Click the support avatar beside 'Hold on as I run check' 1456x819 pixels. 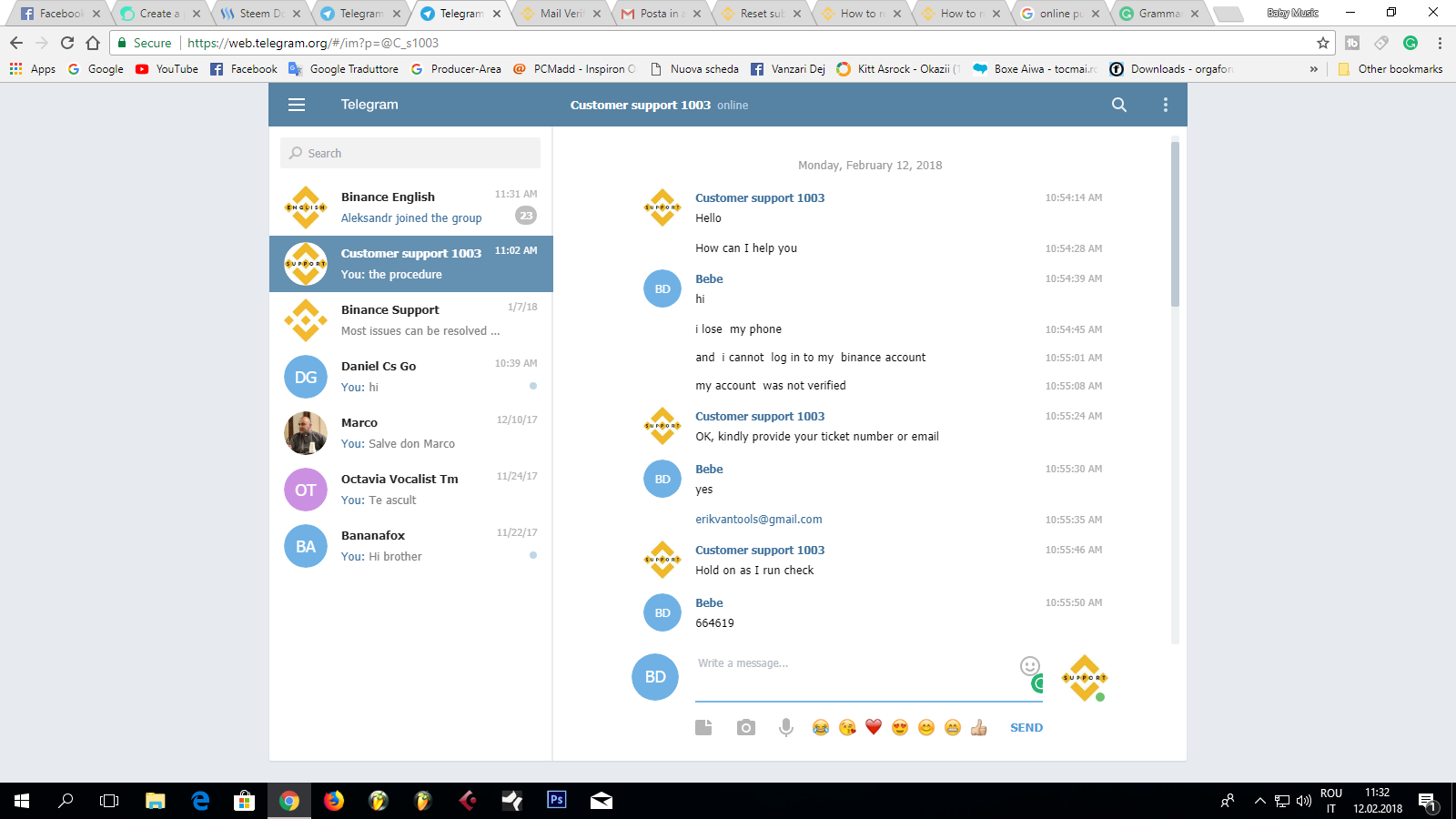pyautogui.click(x=662, y=560)
